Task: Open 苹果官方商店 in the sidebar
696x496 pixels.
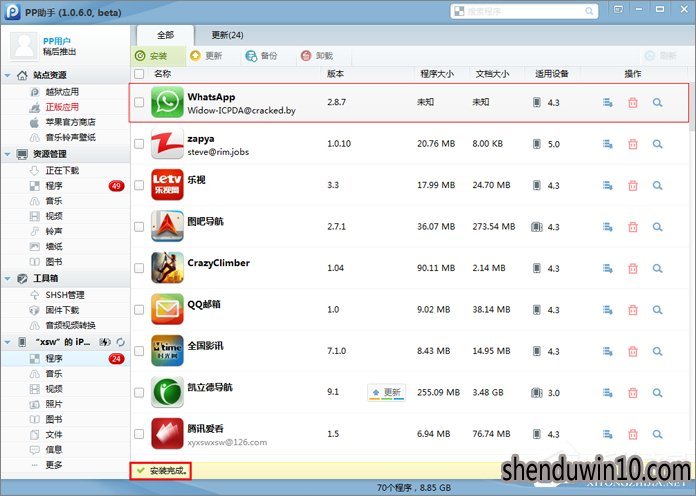Action: point(70,122)
